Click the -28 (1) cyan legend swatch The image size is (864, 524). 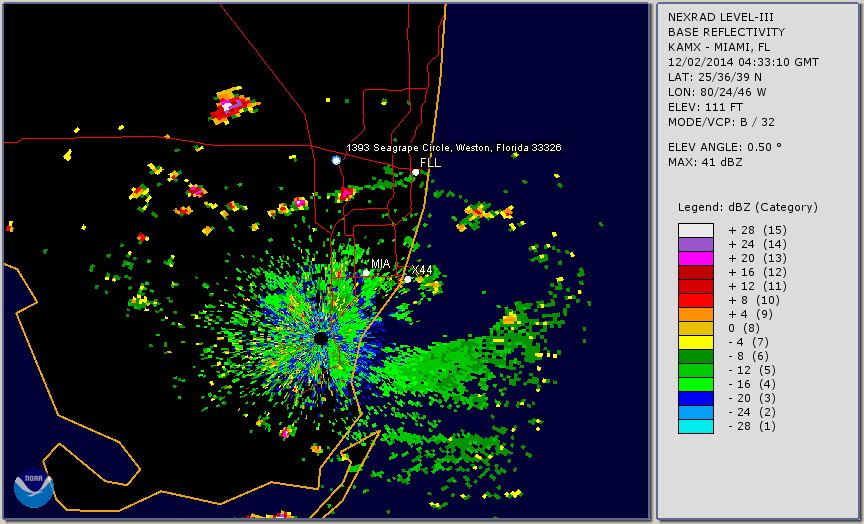tap(696, 426)
